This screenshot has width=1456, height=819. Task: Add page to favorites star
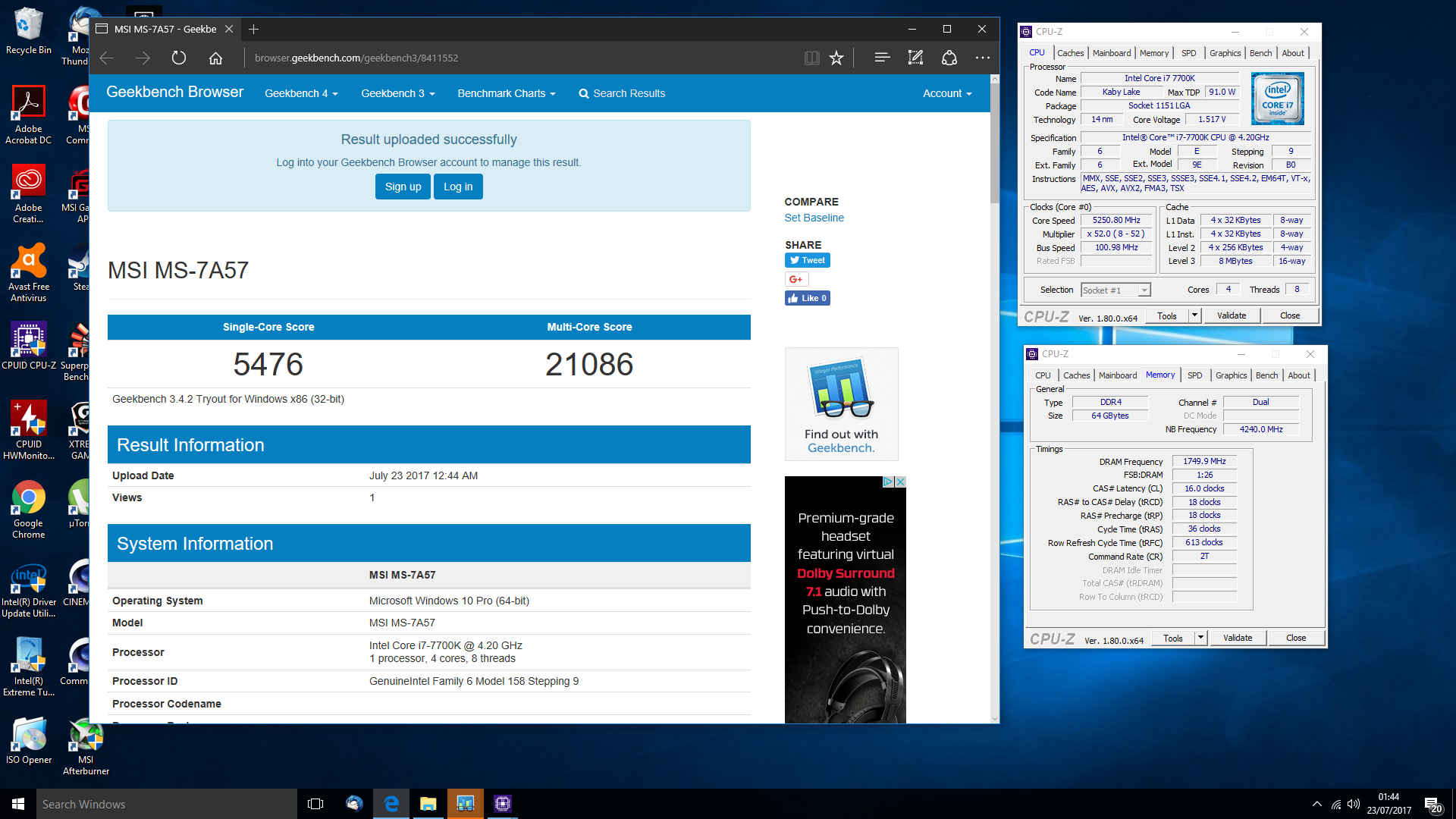coord(836,58)
